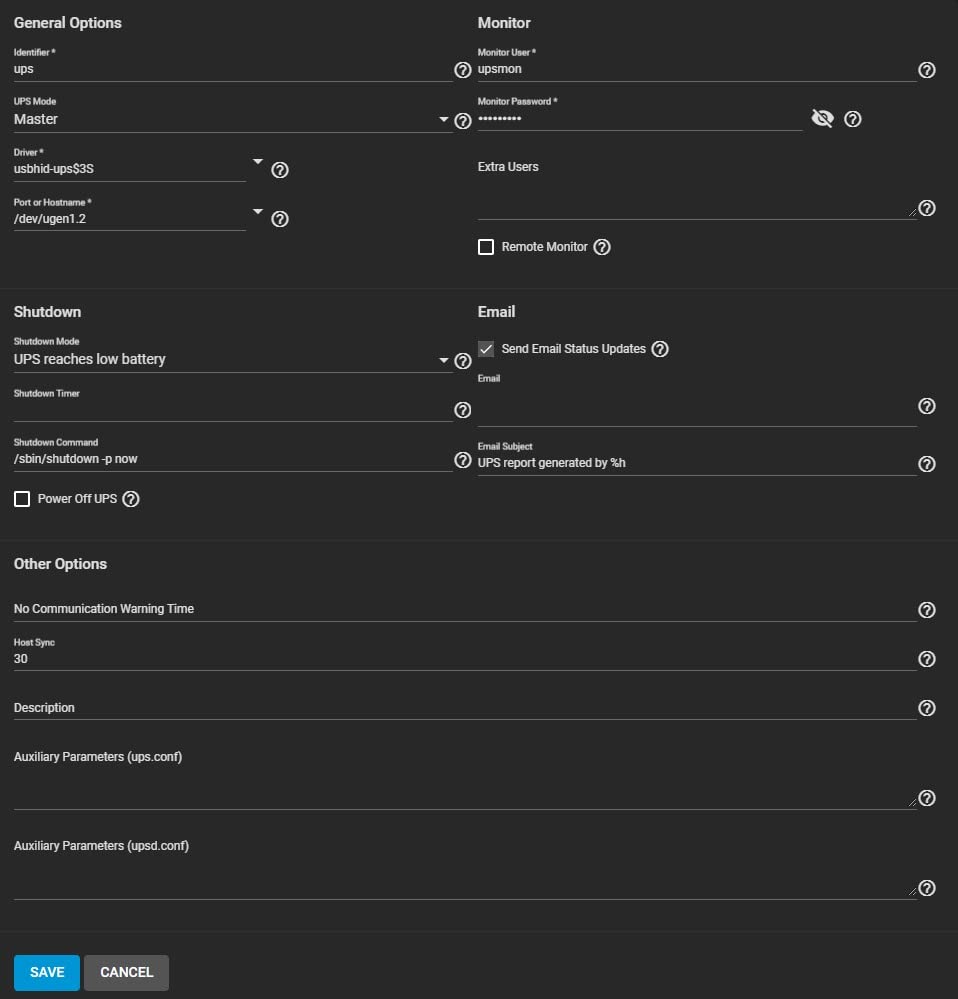958x999 pixels.
Task: Open the Driver dropdown list
Action: [x=258, y=162]
